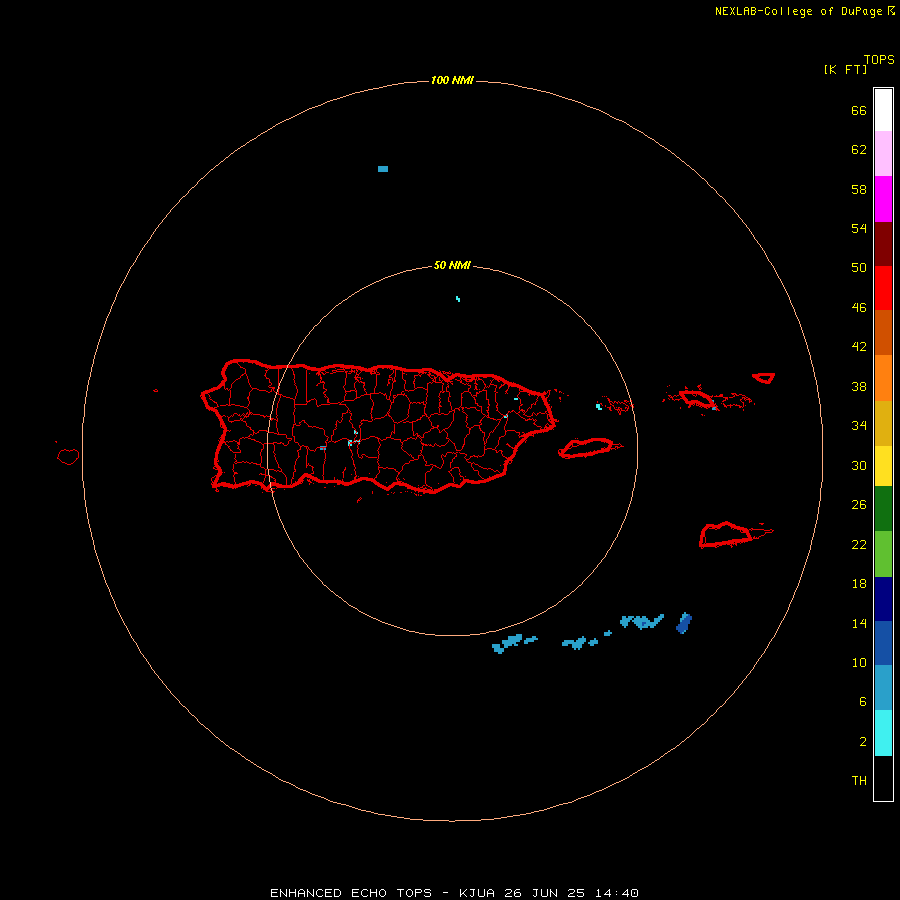Viewport: 900px width, 900px height.
Task: Click the burnt orange legend band
Action: 883,332
